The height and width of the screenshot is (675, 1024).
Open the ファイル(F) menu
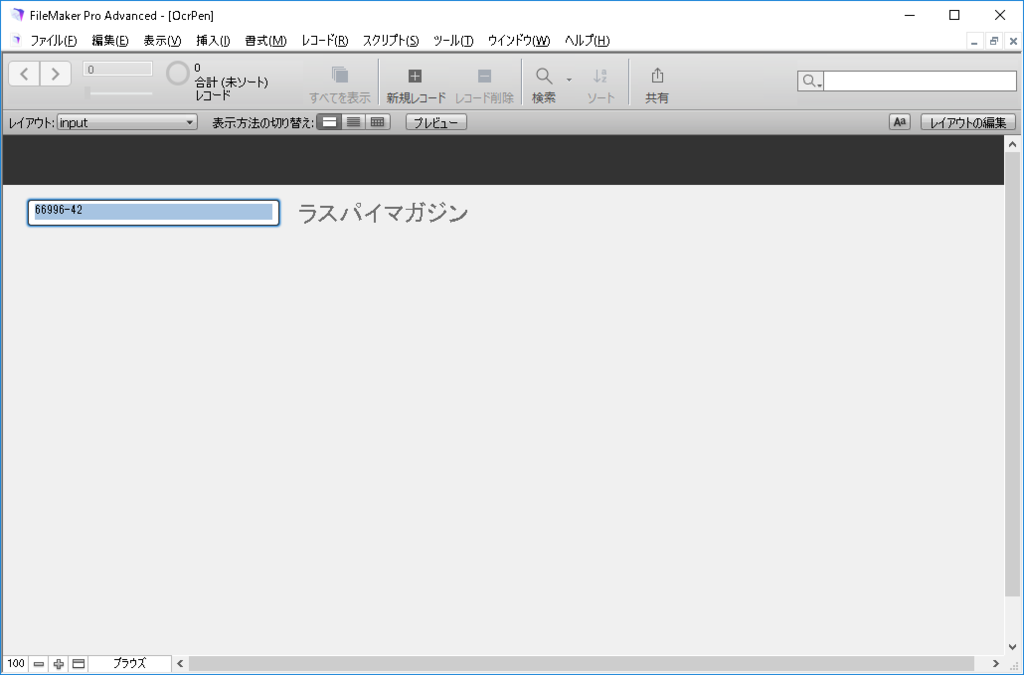pyautogui.click(x=54, y=40)
